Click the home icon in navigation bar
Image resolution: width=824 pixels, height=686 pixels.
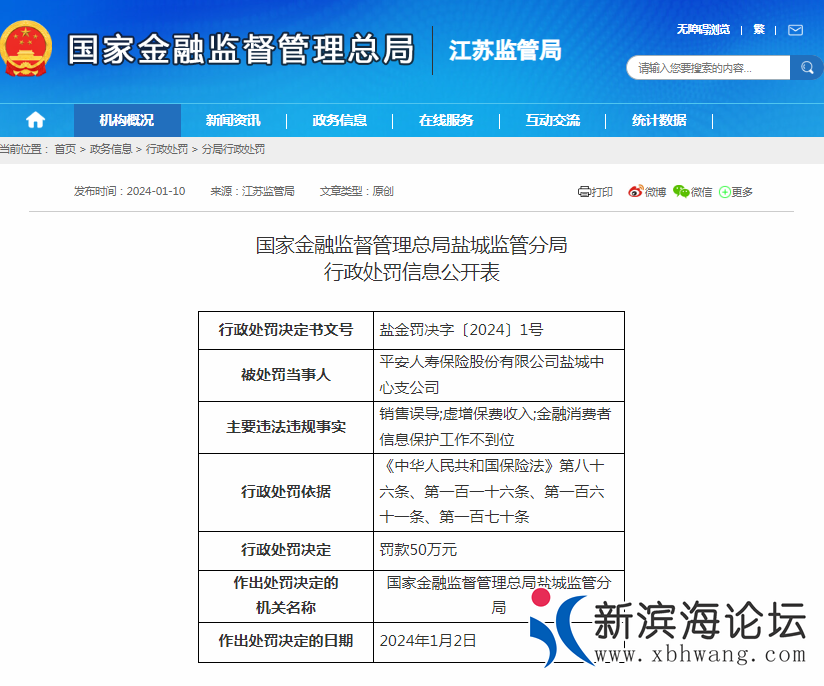(36, 120)
